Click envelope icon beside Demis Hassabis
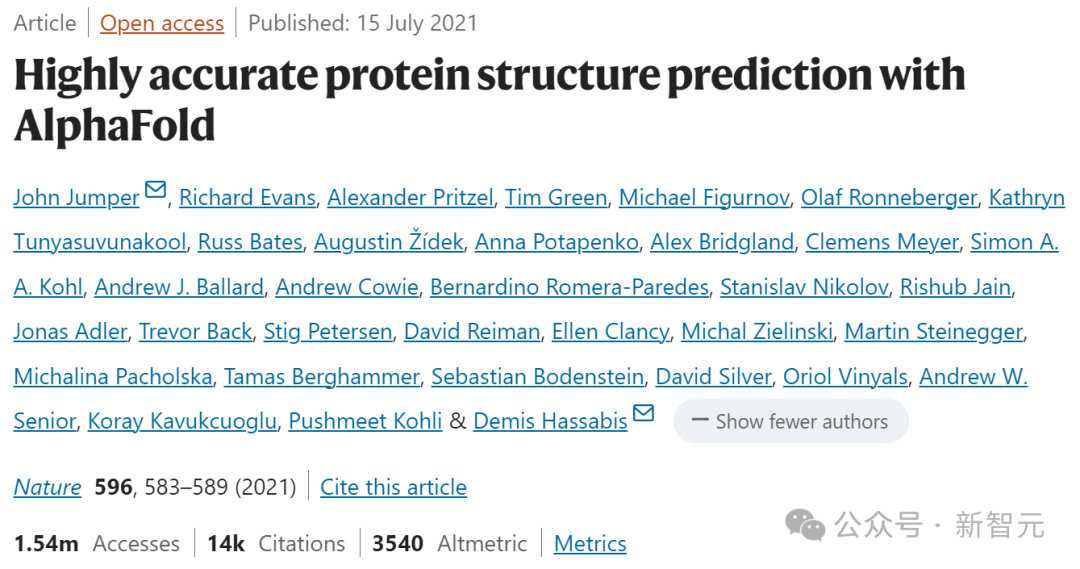1080x569 pixels. (643, 413)
